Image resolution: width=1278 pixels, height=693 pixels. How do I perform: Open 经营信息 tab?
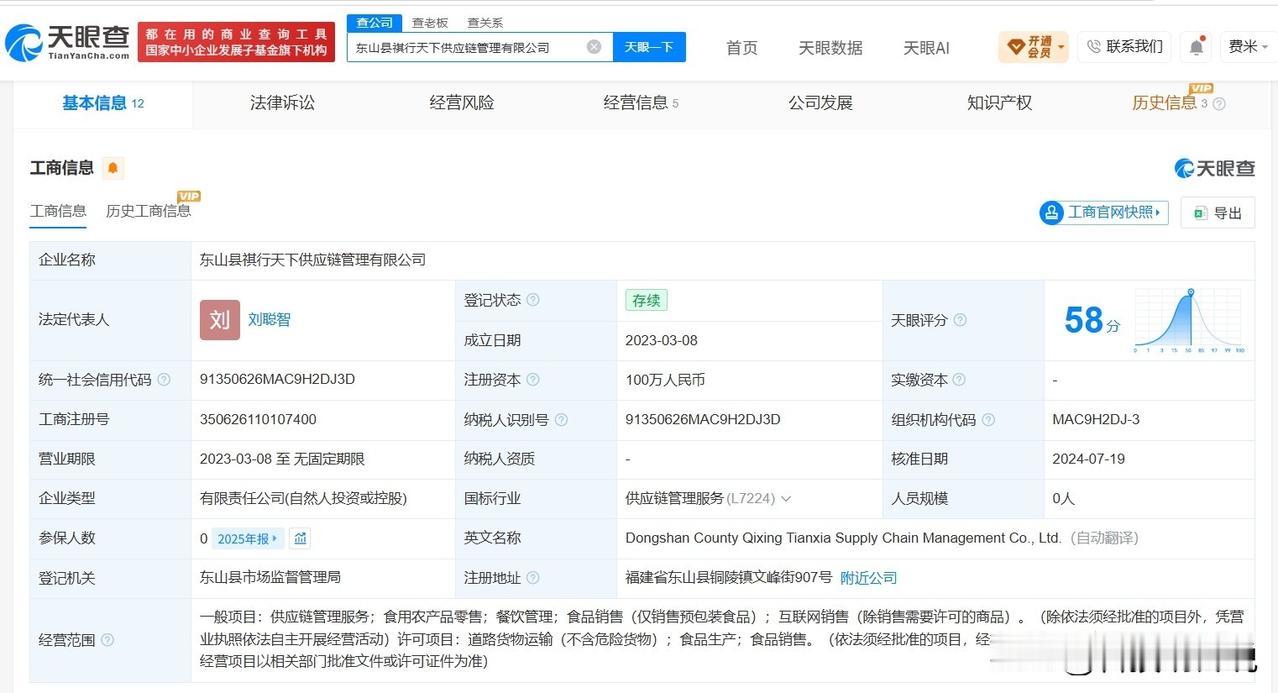click(641, 103)
